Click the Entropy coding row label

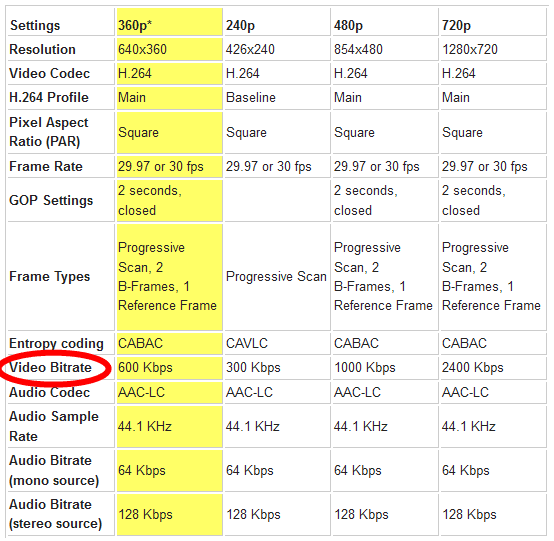click(x=61, y=343)
